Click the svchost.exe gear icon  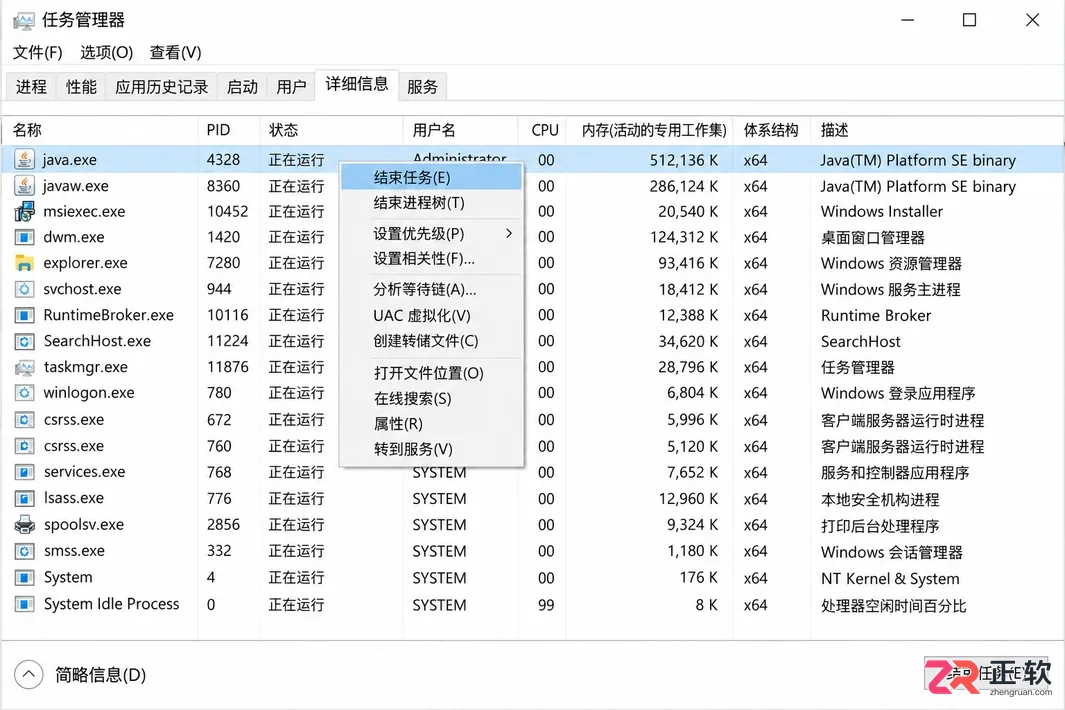coord(24,289)
